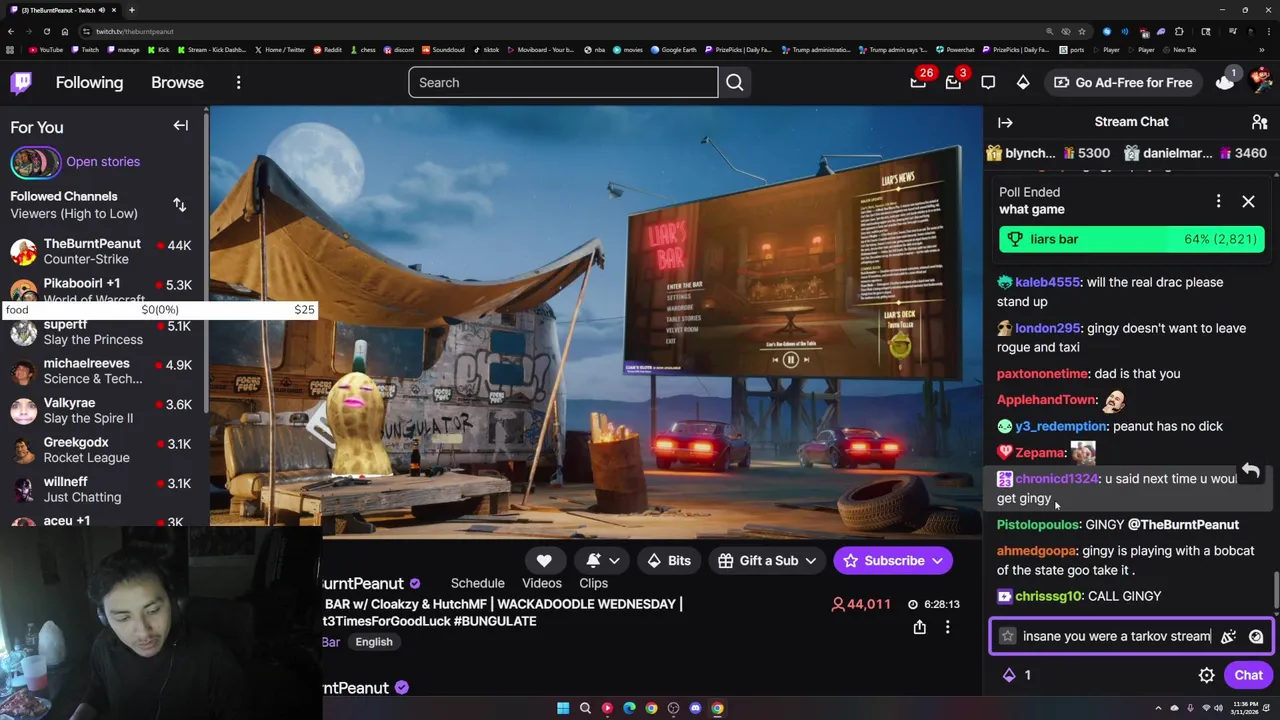Switch to Videos tab
This screenshot has width=1280, height=720.
tap(541, 583)
